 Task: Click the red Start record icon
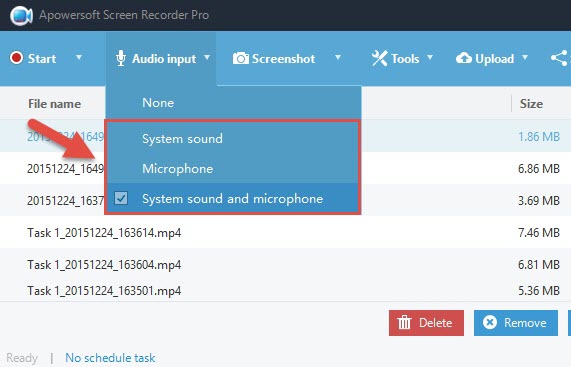coord(16,58)
